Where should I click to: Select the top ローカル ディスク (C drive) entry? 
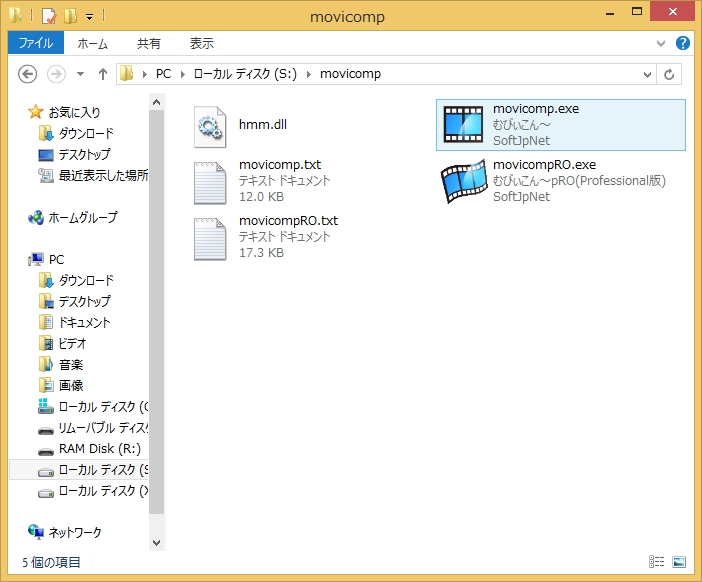point(103,407)
